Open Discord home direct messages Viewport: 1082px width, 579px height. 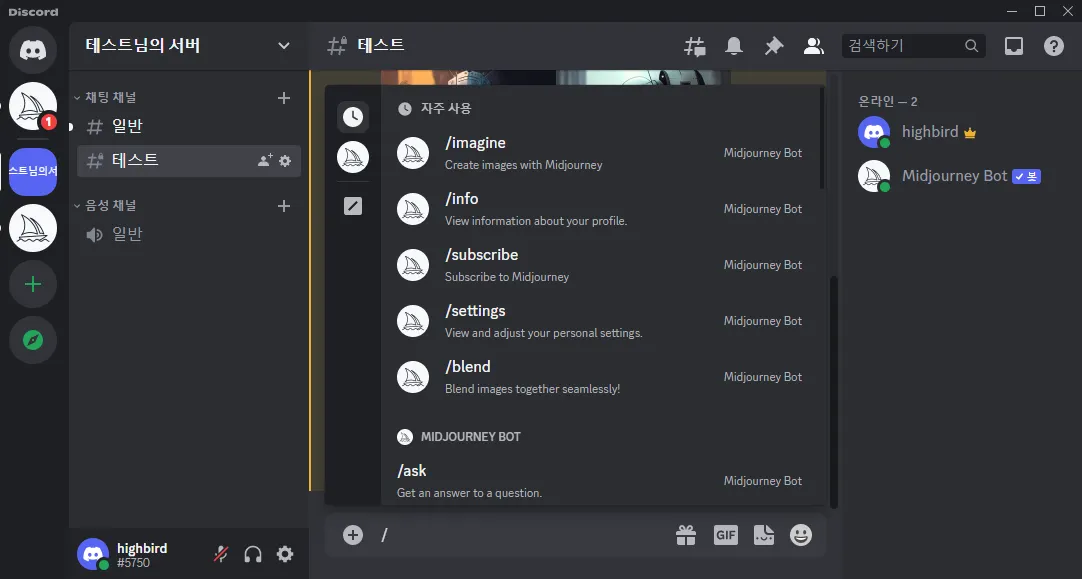pyautogui.click(x=32, y=50)
